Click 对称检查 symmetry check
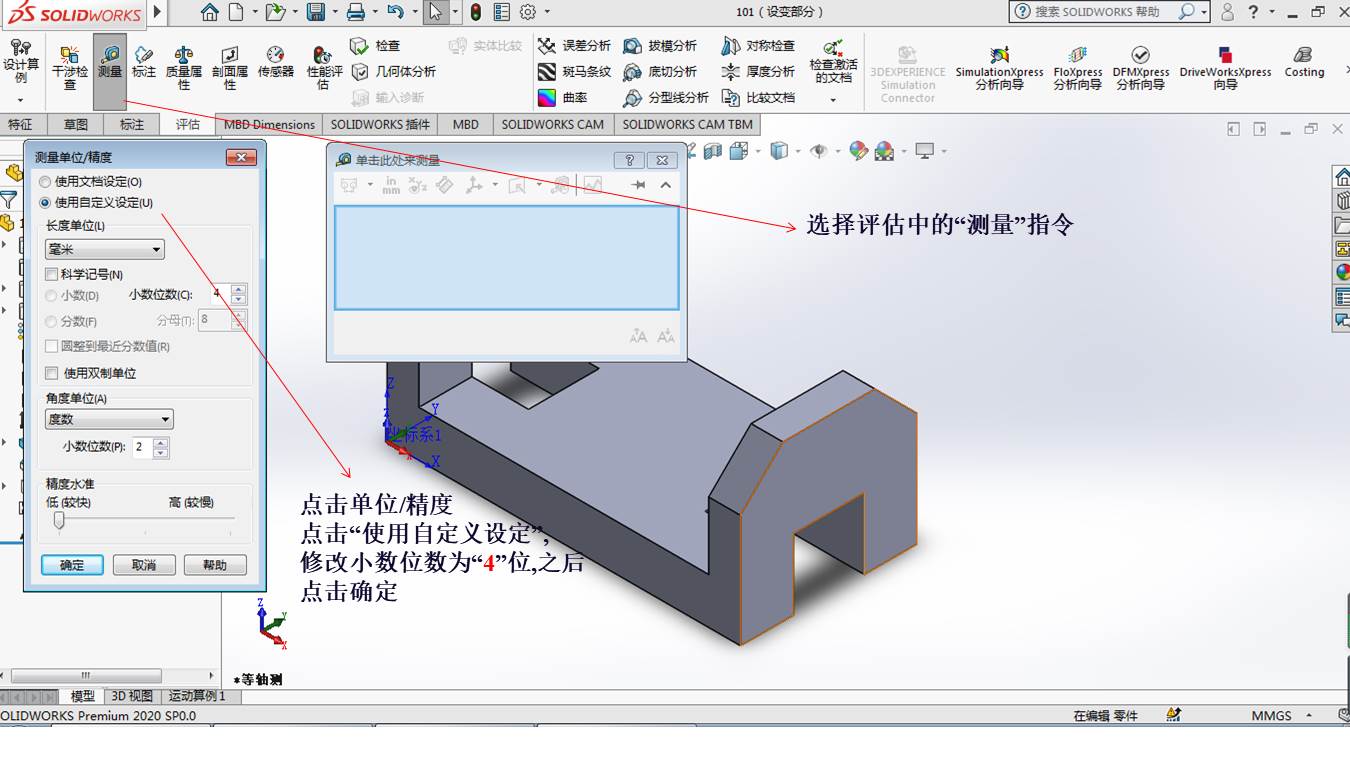The height and width of the screenshot is (759, 1350). pyautogui.click(x=758, y=46)
